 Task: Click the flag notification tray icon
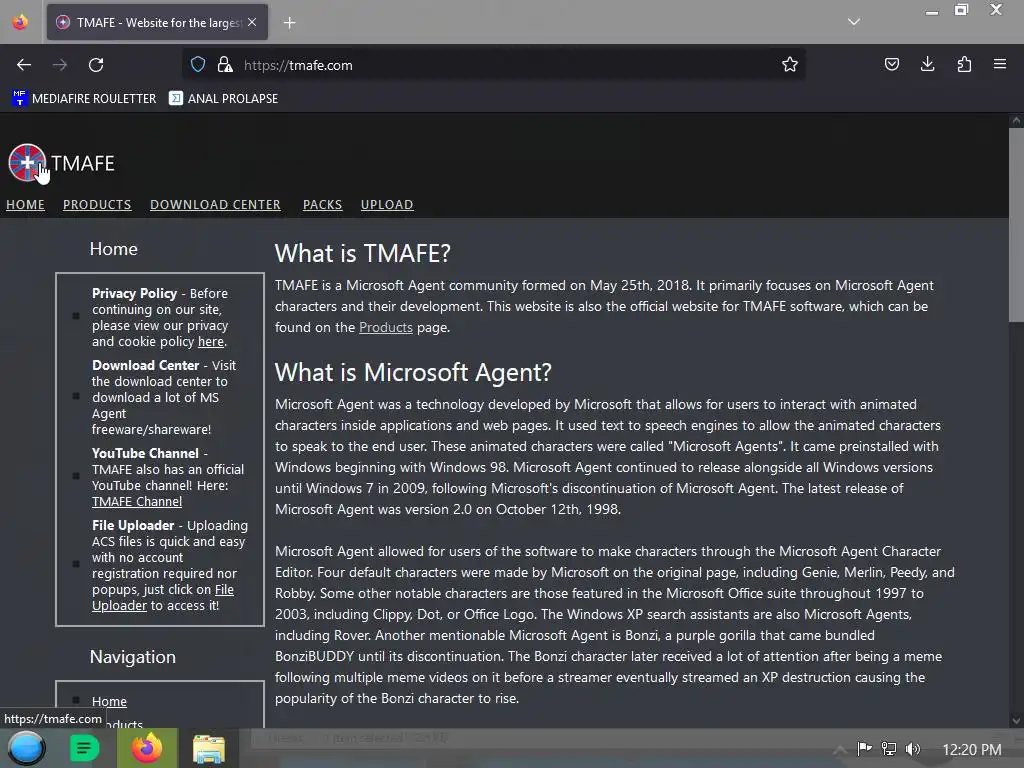pyautogui.click(x=864, y=748)
